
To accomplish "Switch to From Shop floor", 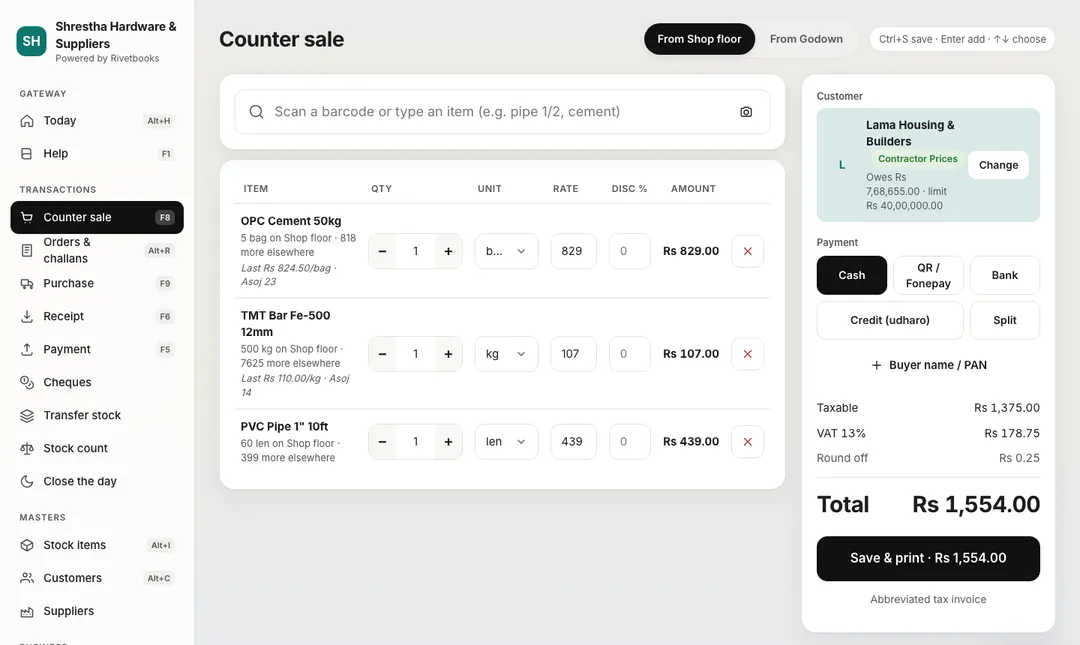I will (x=699, y=39).
